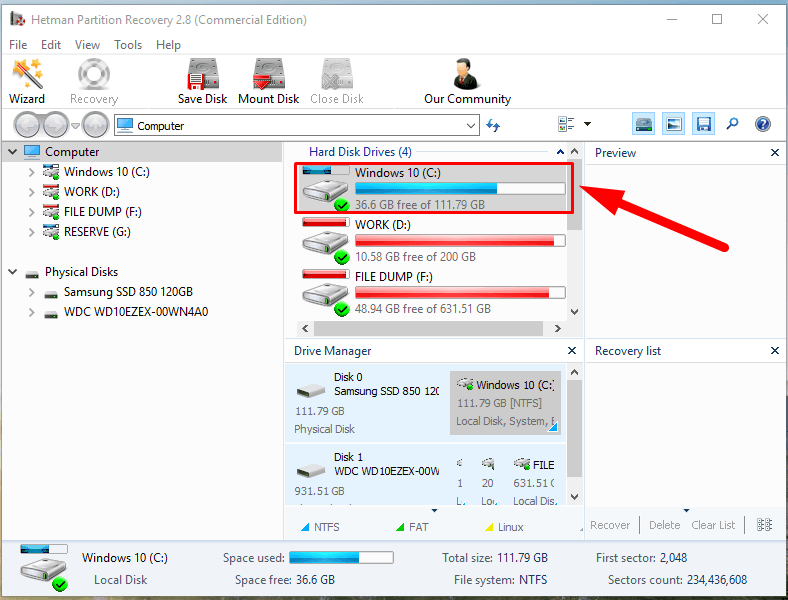
Task: Open the view mode options icon
Action: click(566, 124)
